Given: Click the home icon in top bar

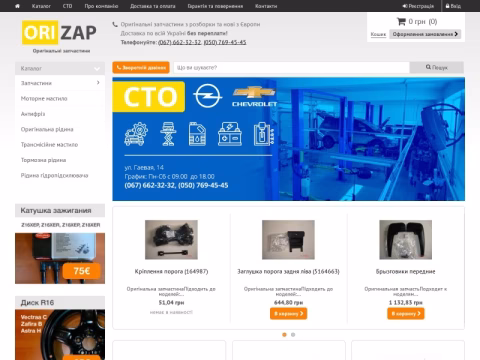Looking at the screenshot, I should pyautogui.click(x=17, y=6).
